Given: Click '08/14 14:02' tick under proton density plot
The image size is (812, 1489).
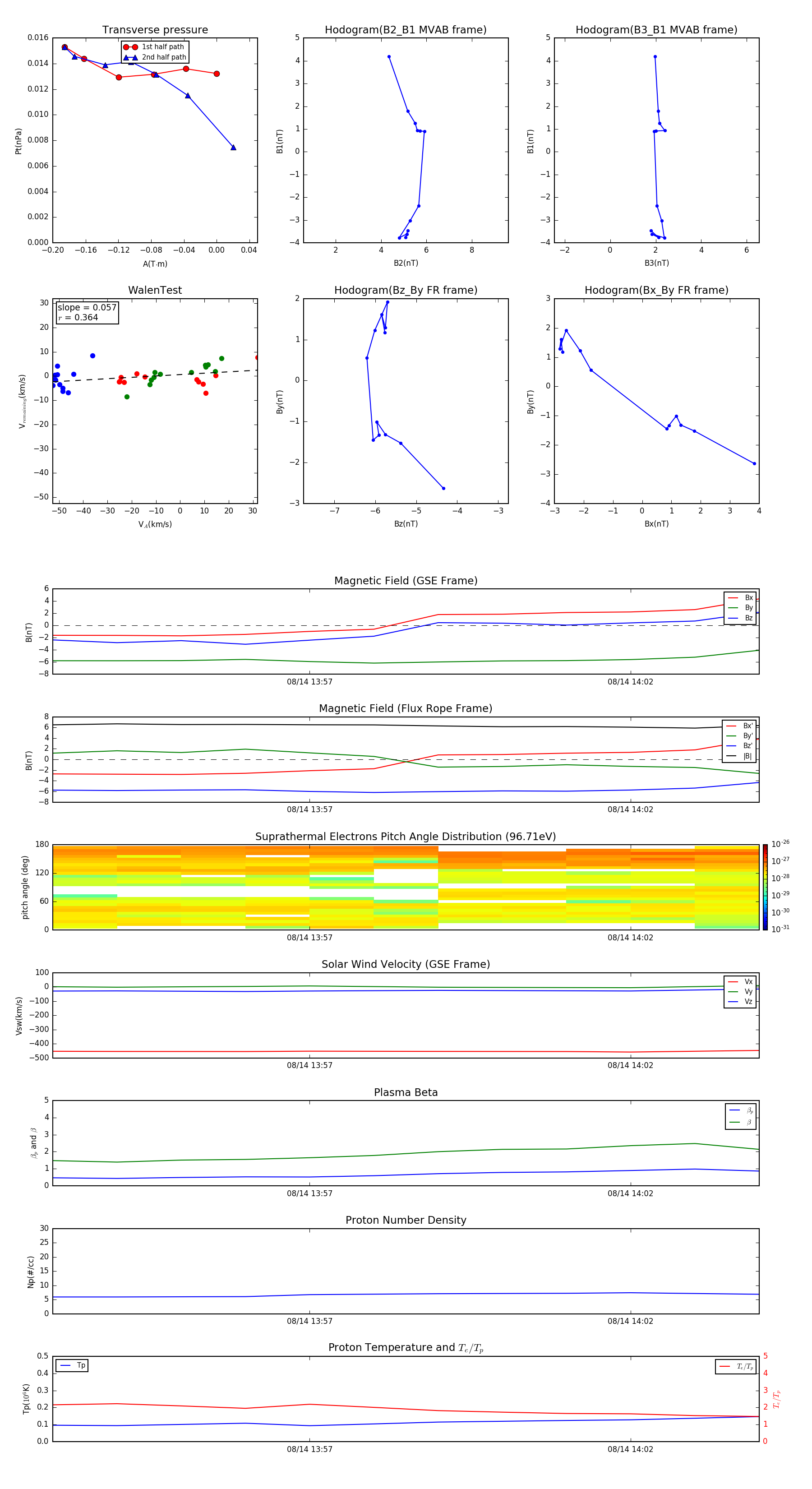Looking at the screenshot, I should 630,1321.
